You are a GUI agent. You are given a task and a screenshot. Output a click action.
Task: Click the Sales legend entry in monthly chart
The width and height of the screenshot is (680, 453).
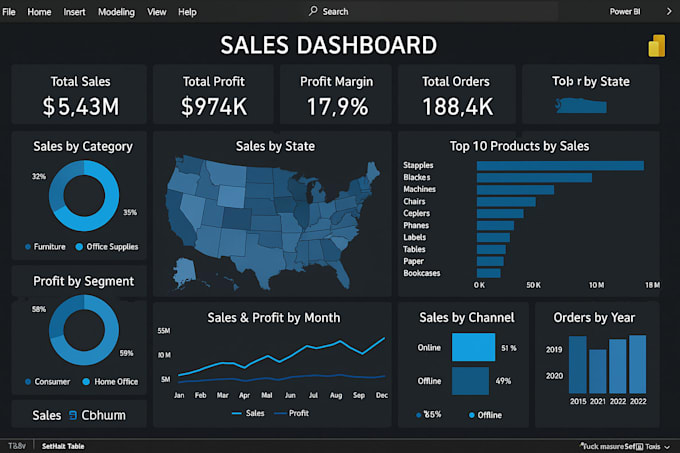point(248,414)
